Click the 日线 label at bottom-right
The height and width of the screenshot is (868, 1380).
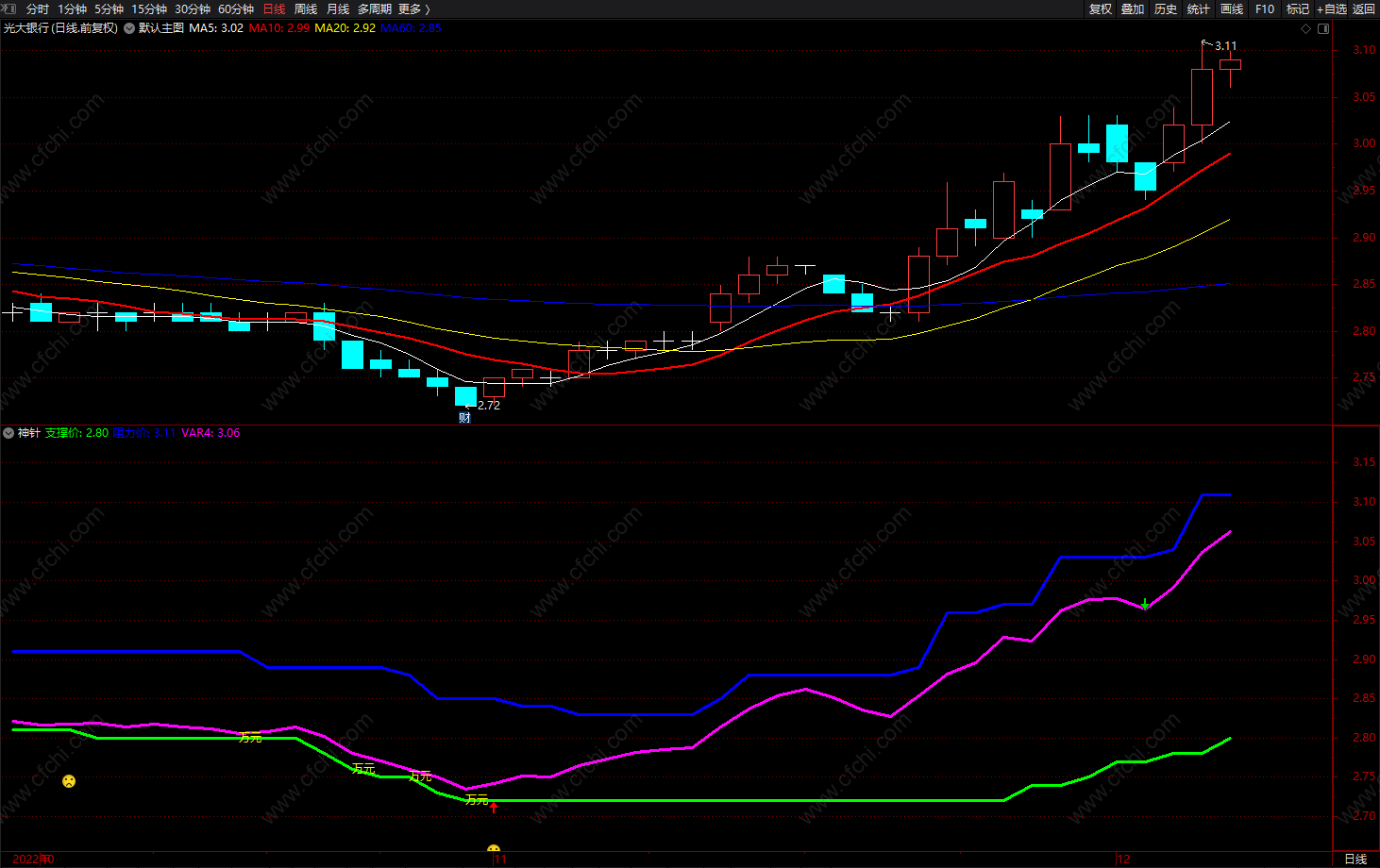pyautogui.click(x=1355, y=860)
